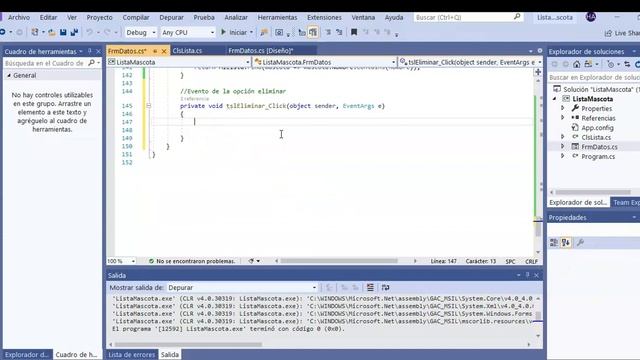
Task: Click the categorized view icon in Propiedades
Action: coord(554,243)
